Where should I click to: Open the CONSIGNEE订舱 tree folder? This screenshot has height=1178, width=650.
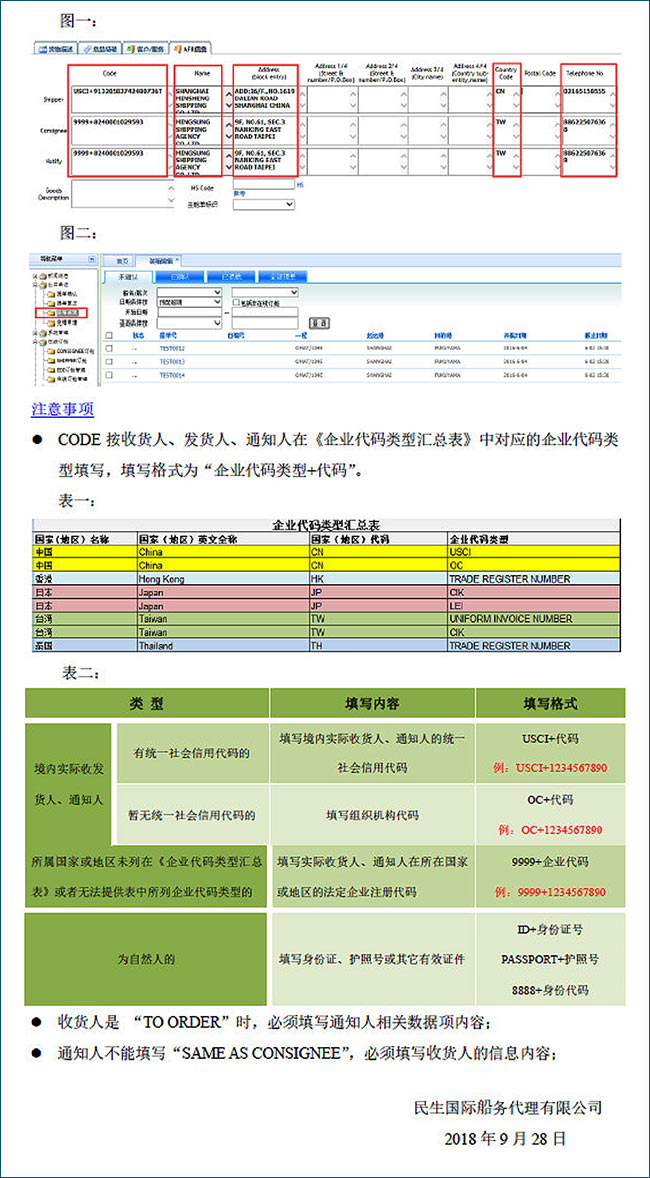tap(71, 351)
